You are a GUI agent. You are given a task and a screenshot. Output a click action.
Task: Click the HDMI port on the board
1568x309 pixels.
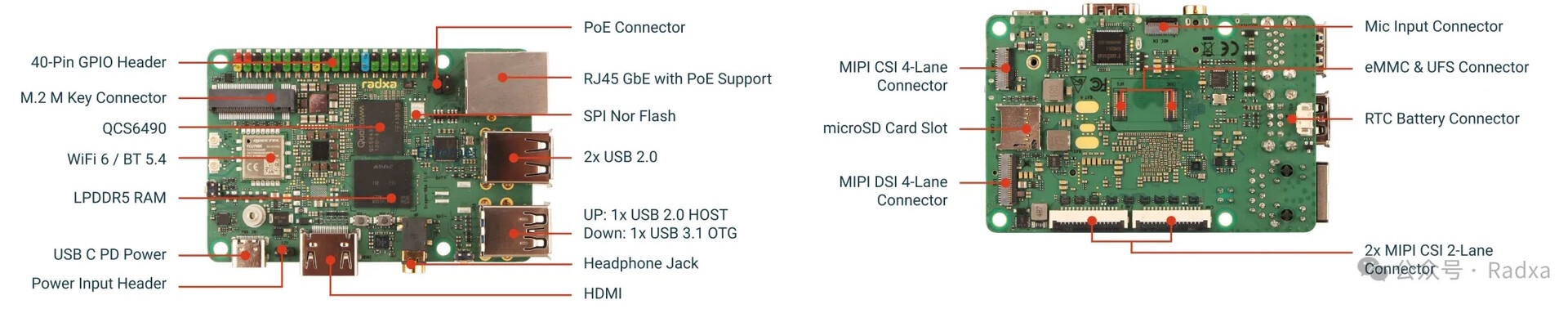click(330, 252)
